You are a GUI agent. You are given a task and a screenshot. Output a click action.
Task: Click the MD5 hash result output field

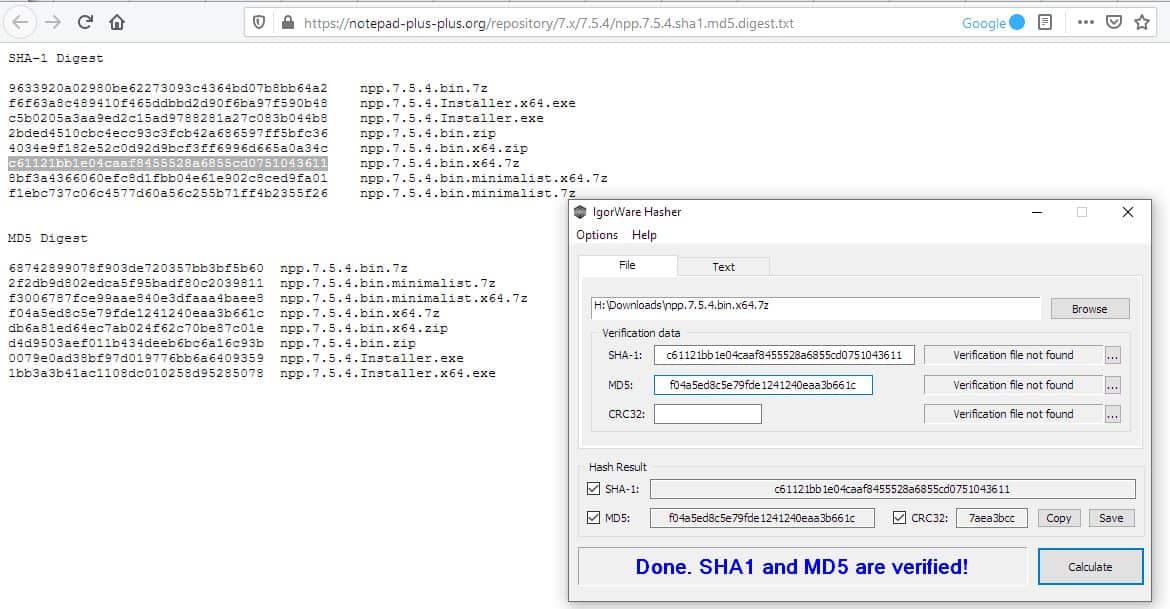pyautogui.click(x=762, y=518)
